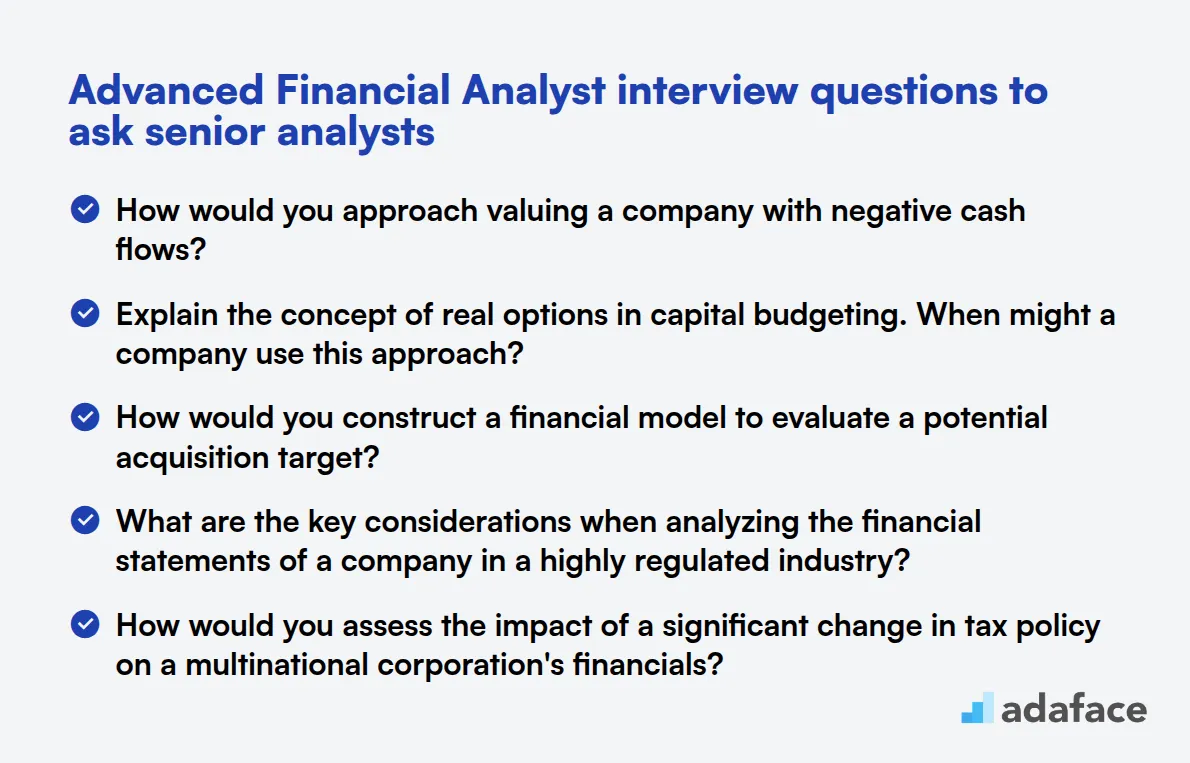
Task: Click 'What are the key considerations' text
Action: [x=343, y=522]
